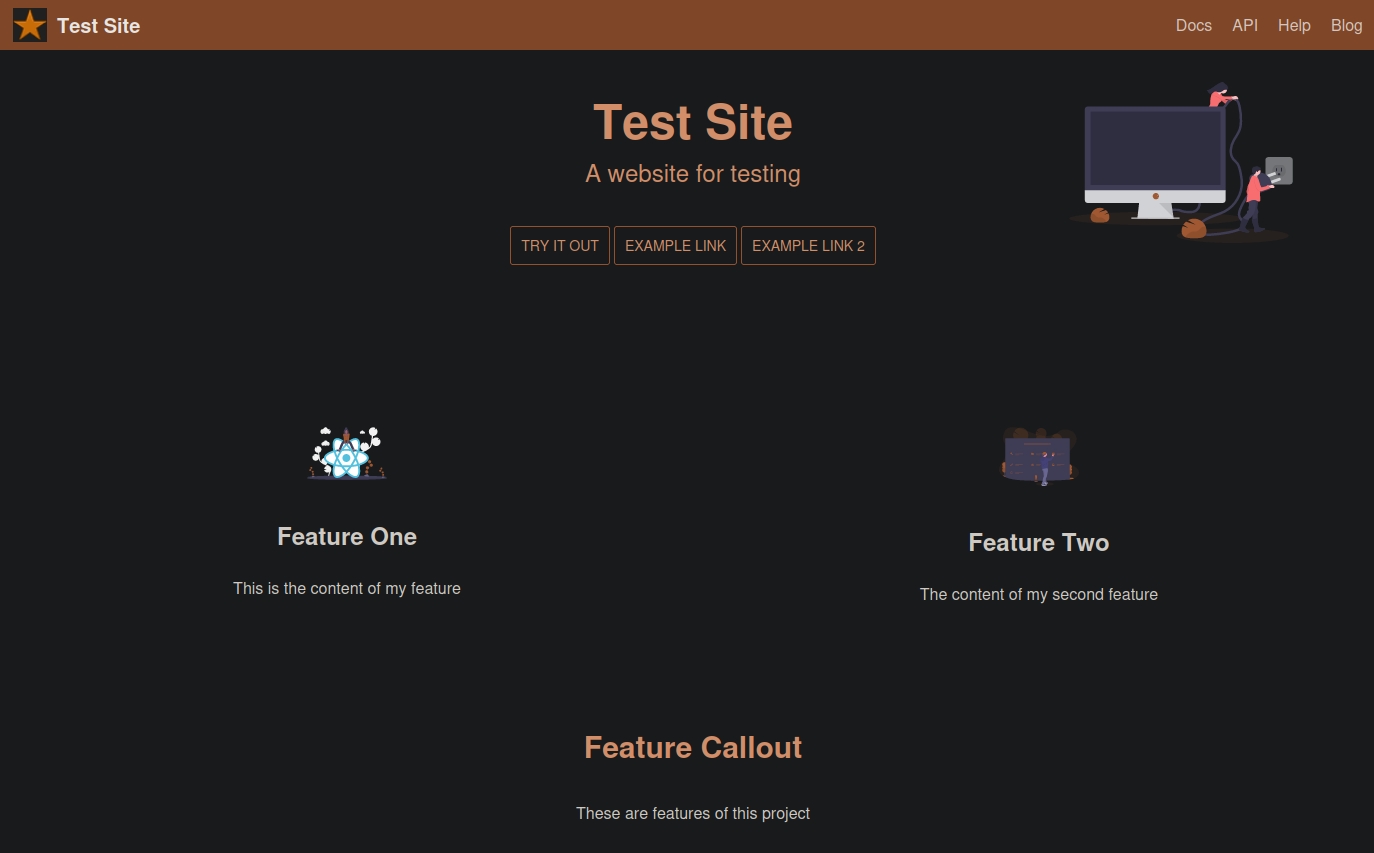Click the 'A website for testing' tagline
The width and height of the screenshot is (1374, 853).
tap(692, 174)
